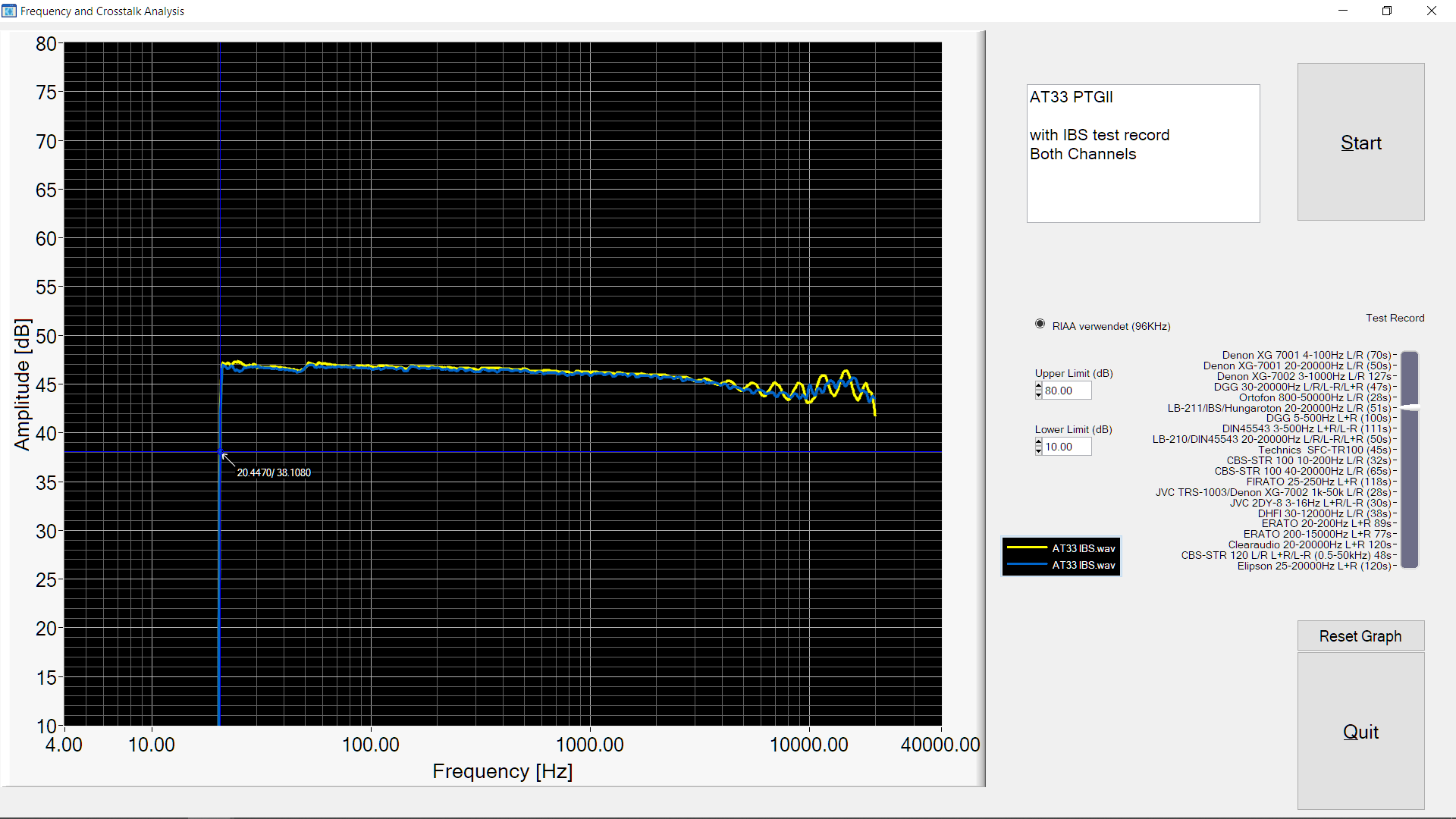Click the Frequency [Hz] axis label
The width and height of the screenshot is (1456, 819).
(503, 771)
